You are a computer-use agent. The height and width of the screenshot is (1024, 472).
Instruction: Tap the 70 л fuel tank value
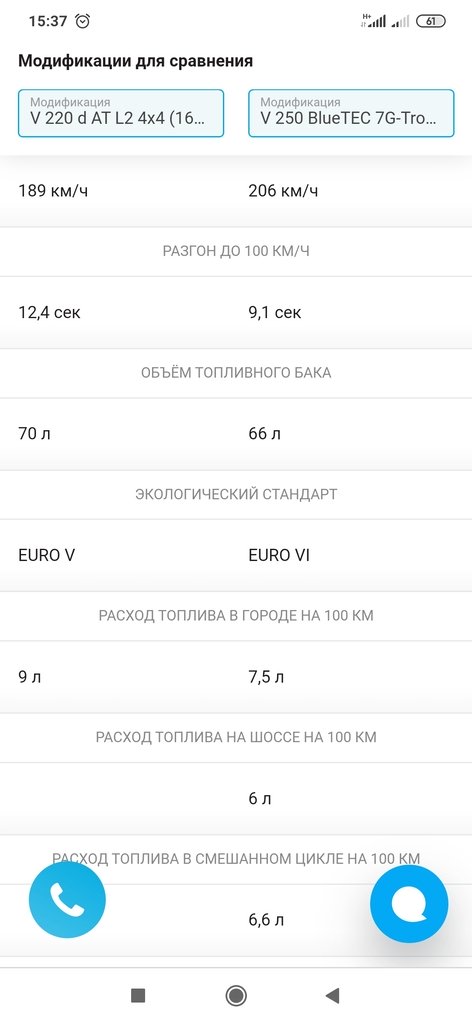coord(34,434)
